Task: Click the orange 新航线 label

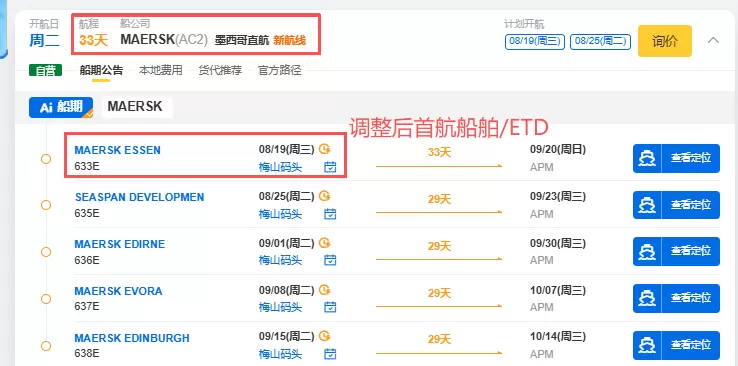Action: [x=289, y=40]
